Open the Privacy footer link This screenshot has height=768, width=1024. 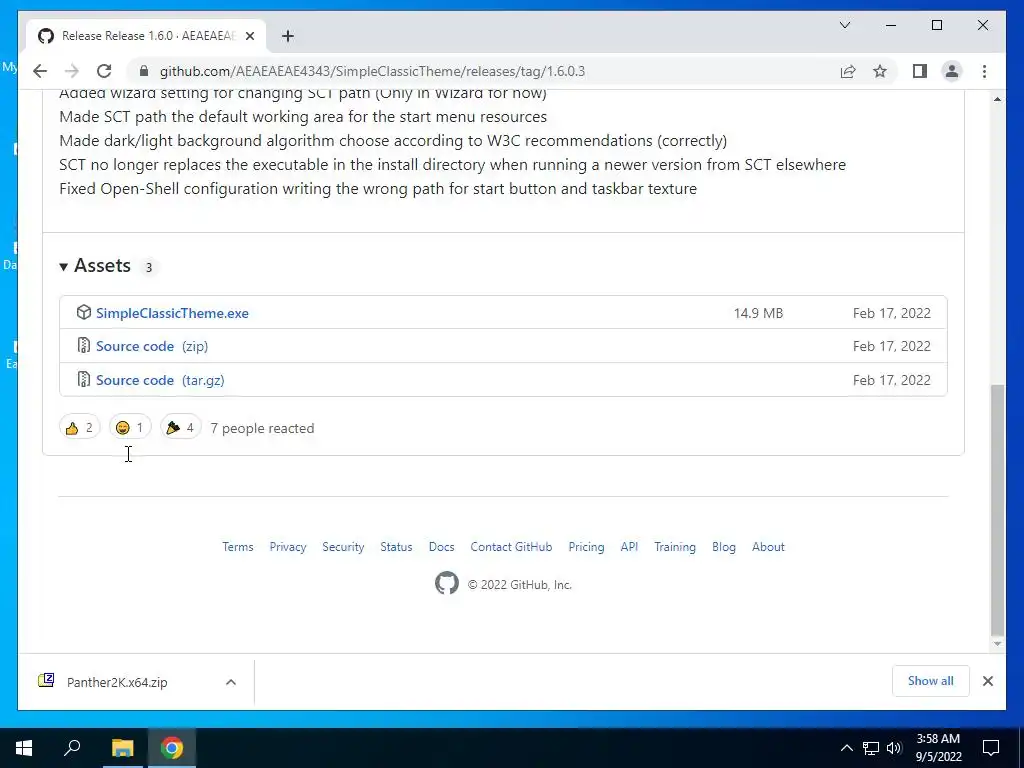(288, 547)
